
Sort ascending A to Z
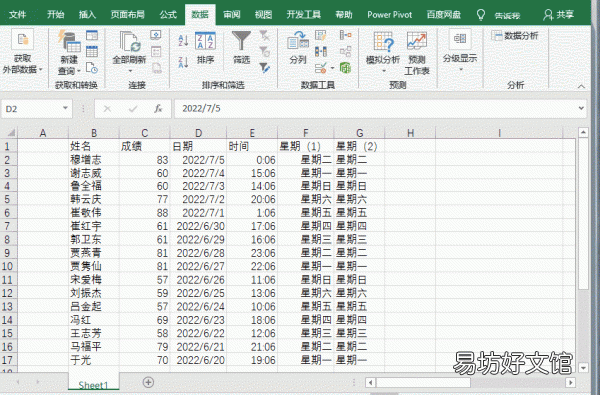point(183,40)
